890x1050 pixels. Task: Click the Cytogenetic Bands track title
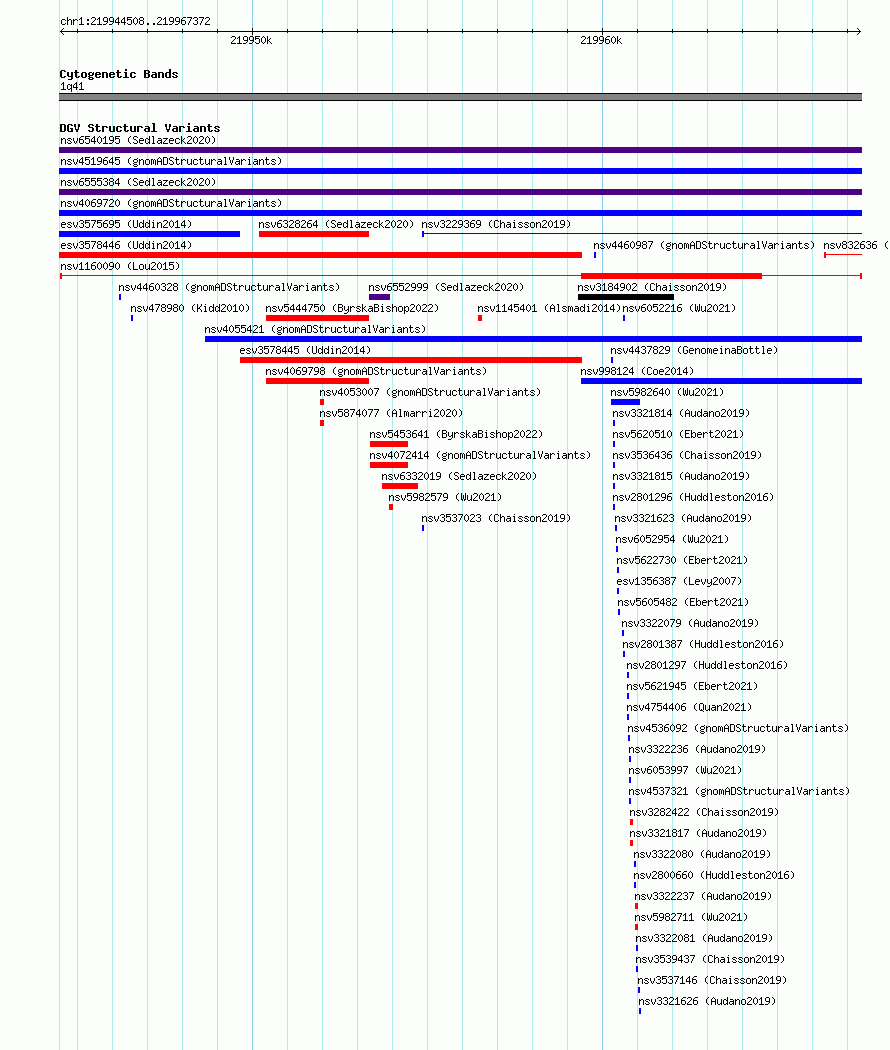pyautogui.click(x=119, y=74)
